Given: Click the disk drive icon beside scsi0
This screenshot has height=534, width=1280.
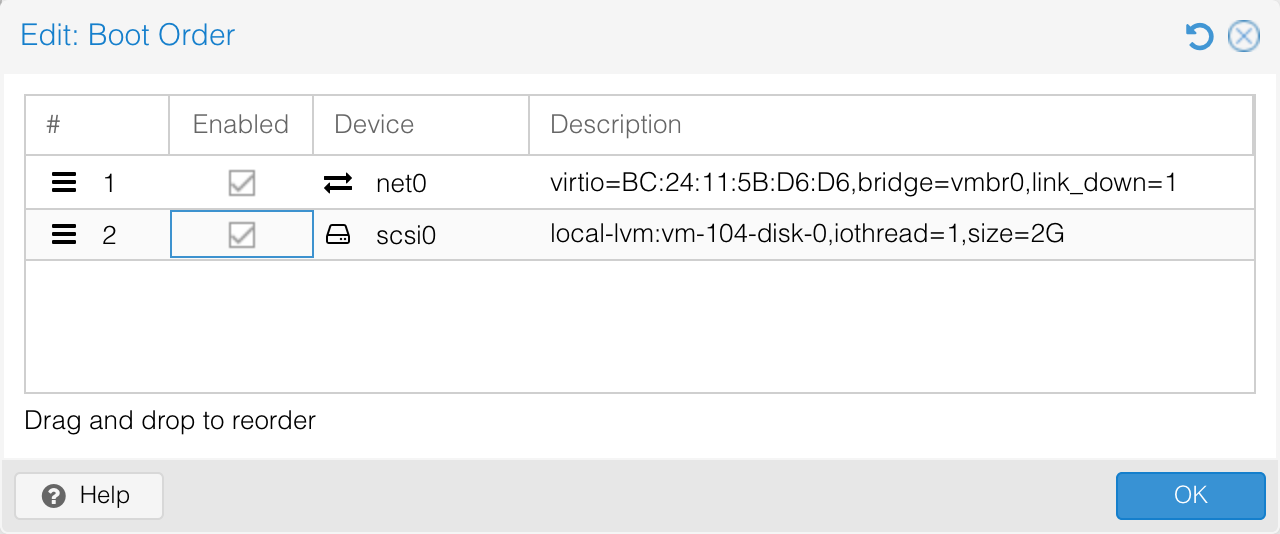Looking at the screenshot, I should (338, 235).
